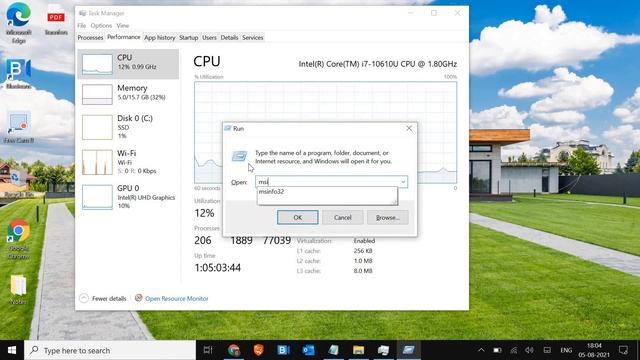640x360 pixels.
Task: Open File Explorer from the taskbar
Action: (x=358, y=350)
